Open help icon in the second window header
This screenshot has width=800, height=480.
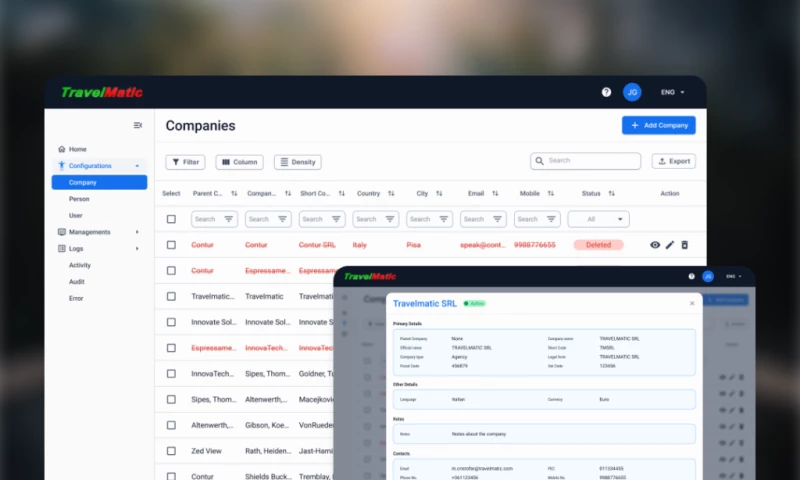(x=691, y=276)
